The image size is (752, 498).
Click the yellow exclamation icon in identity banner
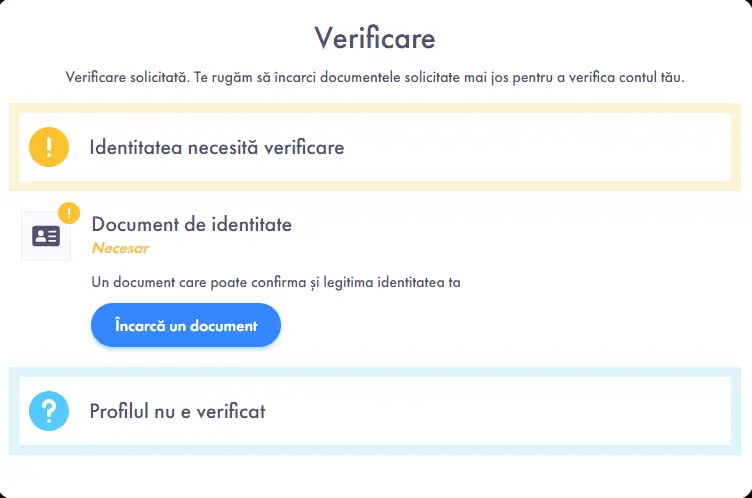(49, 147)
